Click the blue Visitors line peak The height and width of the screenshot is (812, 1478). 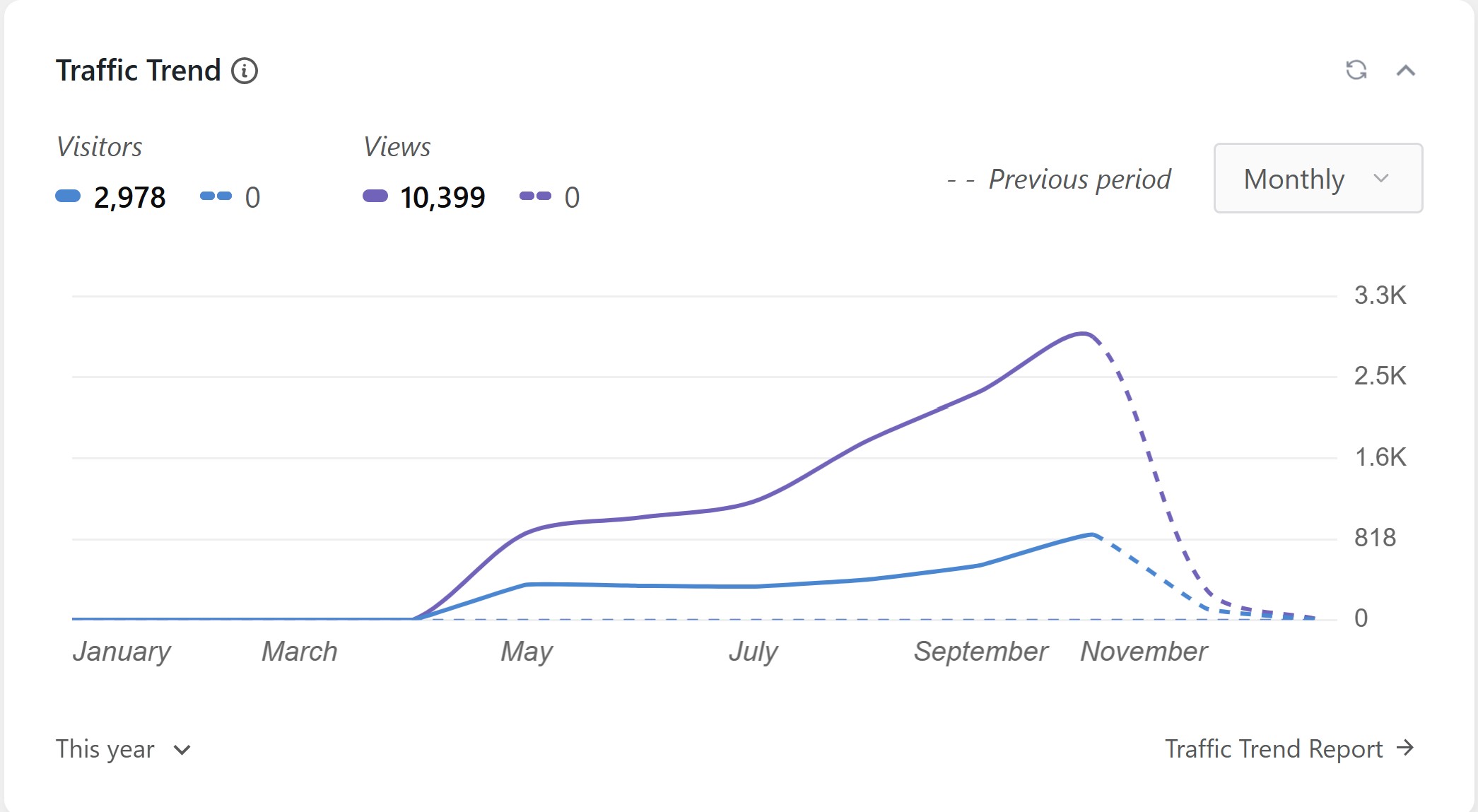coord(1092,535)
